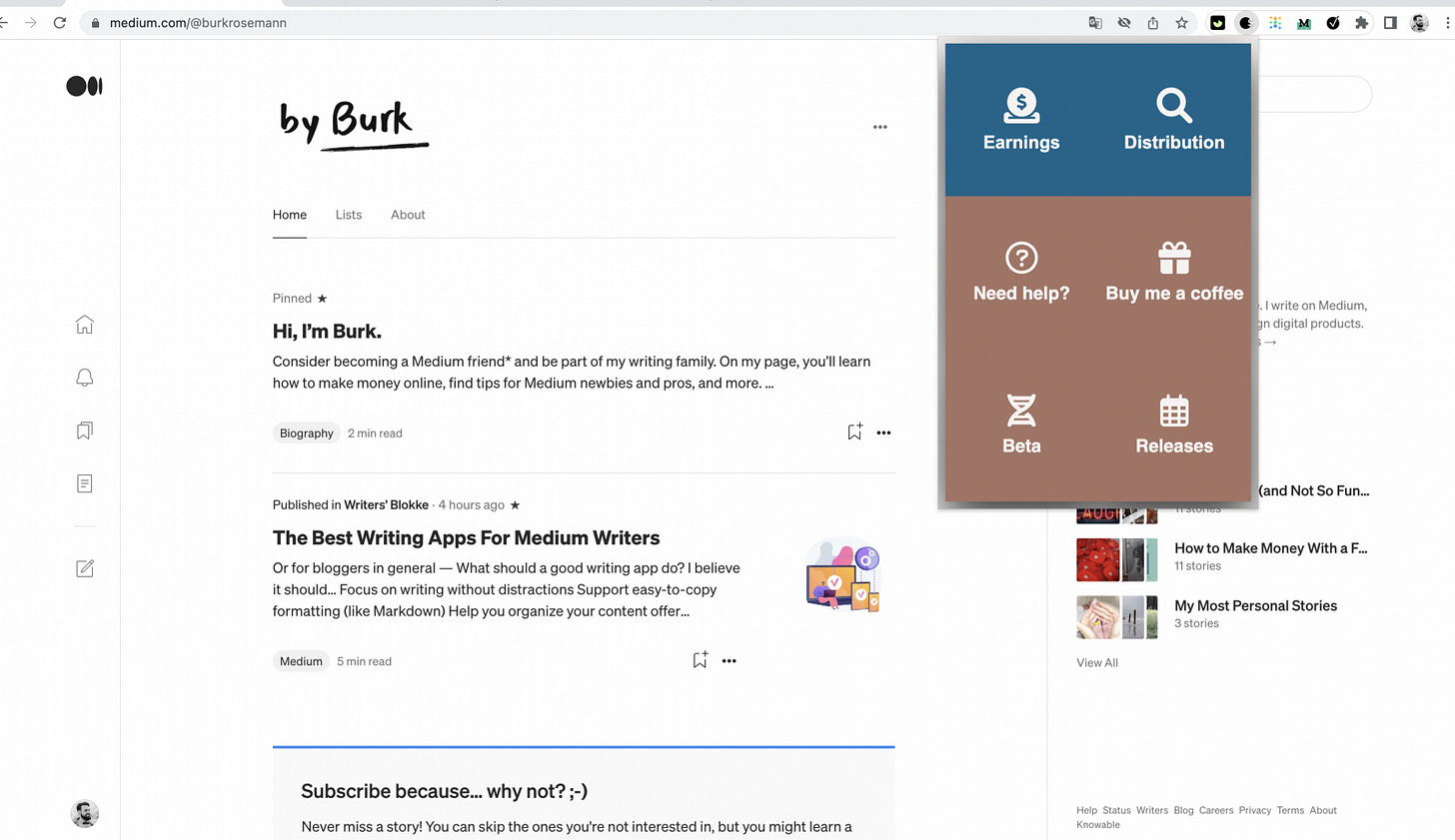Click the colorful dots extension icon
Screen dimensions: 1455x840
[1275, 23]
